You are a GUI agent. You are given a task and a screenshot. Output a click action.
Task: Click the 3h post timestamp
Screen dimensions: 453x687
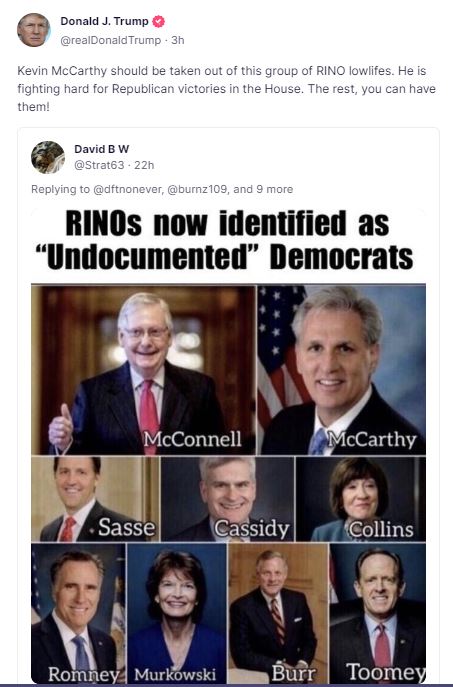coord(177,40)
